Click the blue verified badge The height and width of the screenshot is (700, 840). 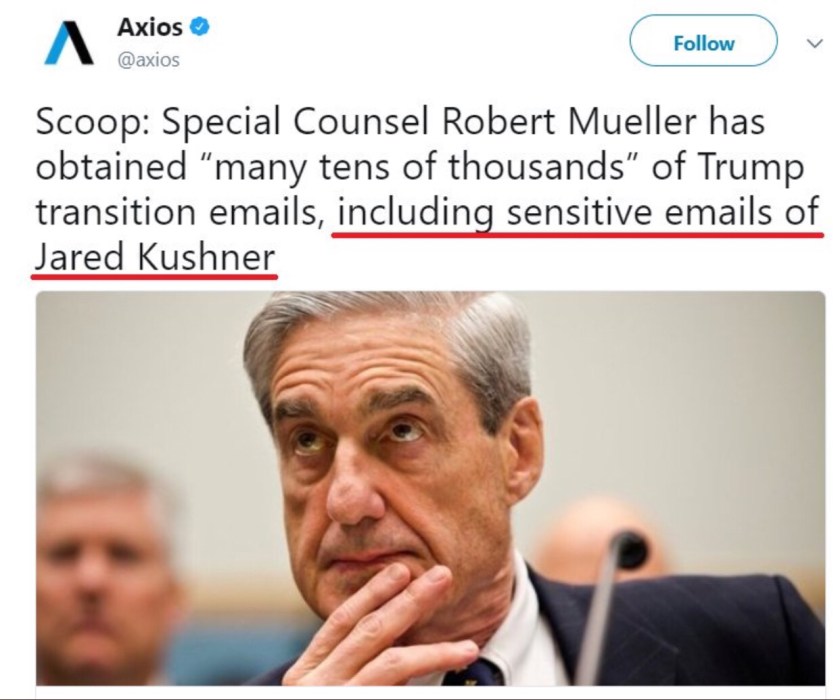[x=200, y=28]
